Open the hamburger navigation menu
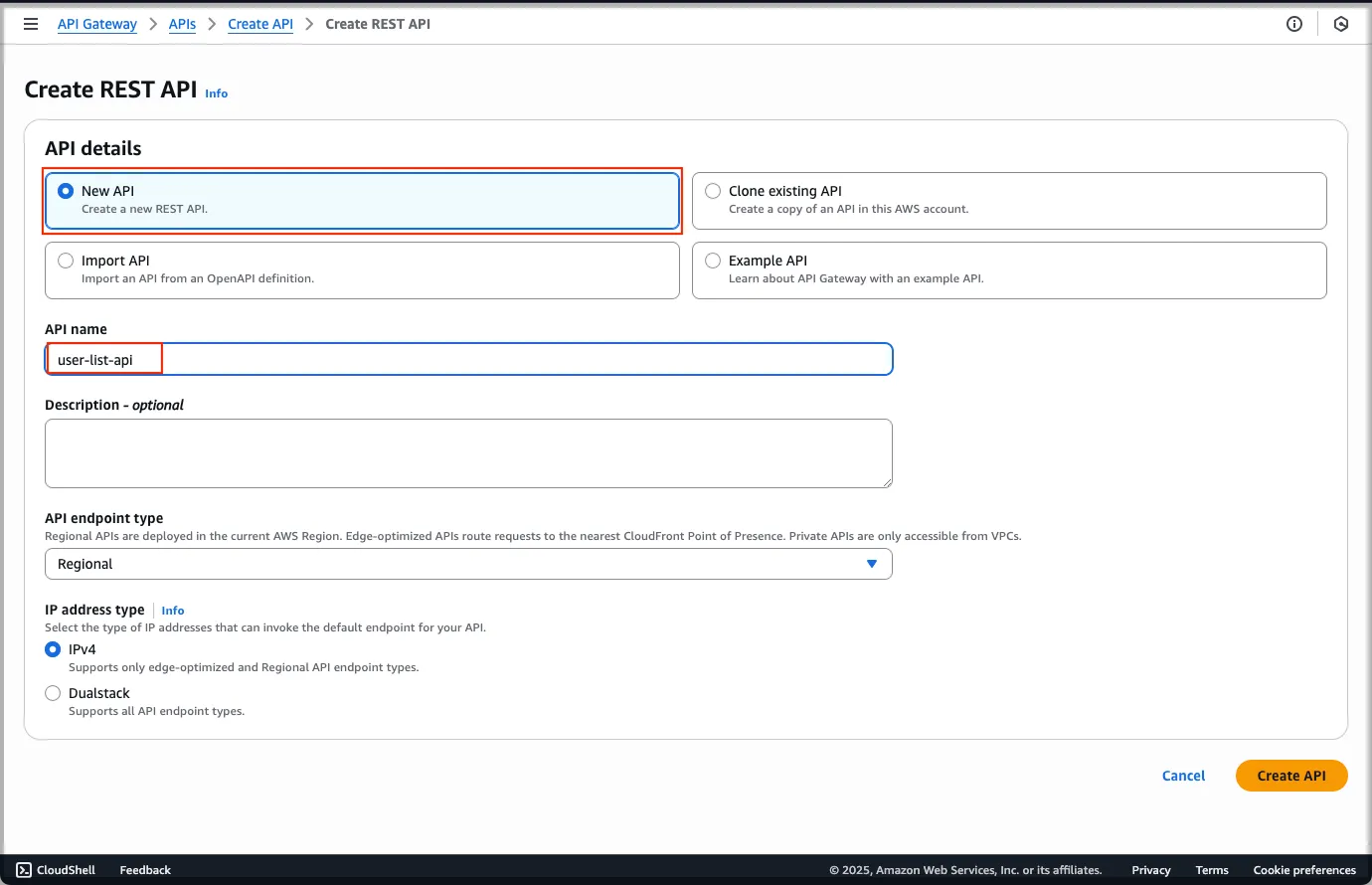Image resolution: width=1372 pixels, height=885 pixels. pos(31,24)
